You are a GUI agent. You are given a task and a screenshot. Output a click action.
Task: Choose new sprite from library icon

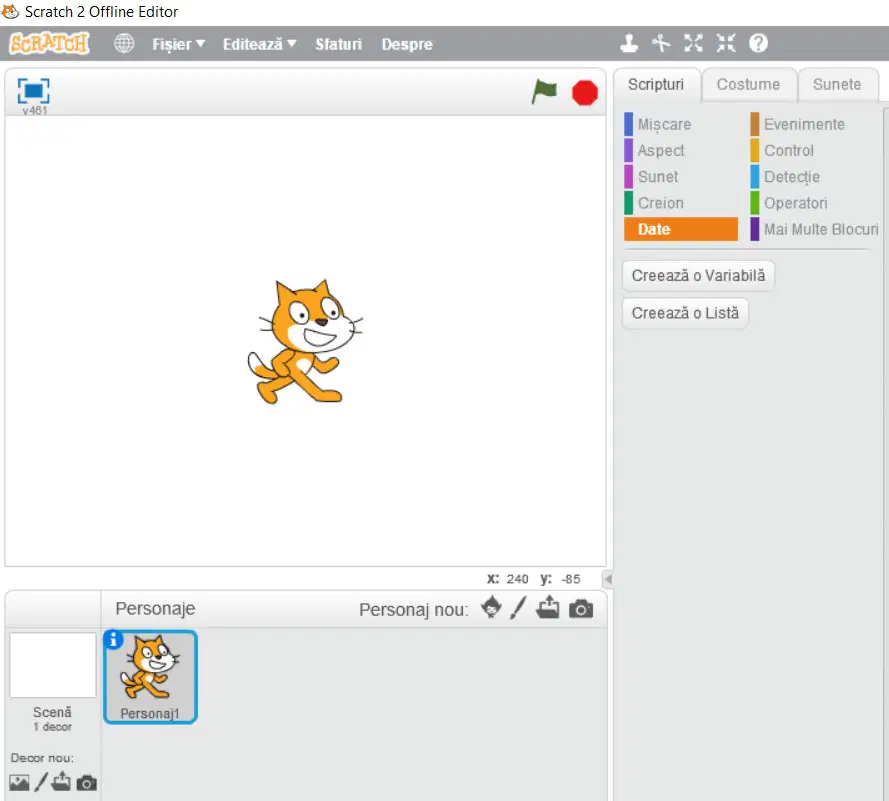[x=491, y=608]
